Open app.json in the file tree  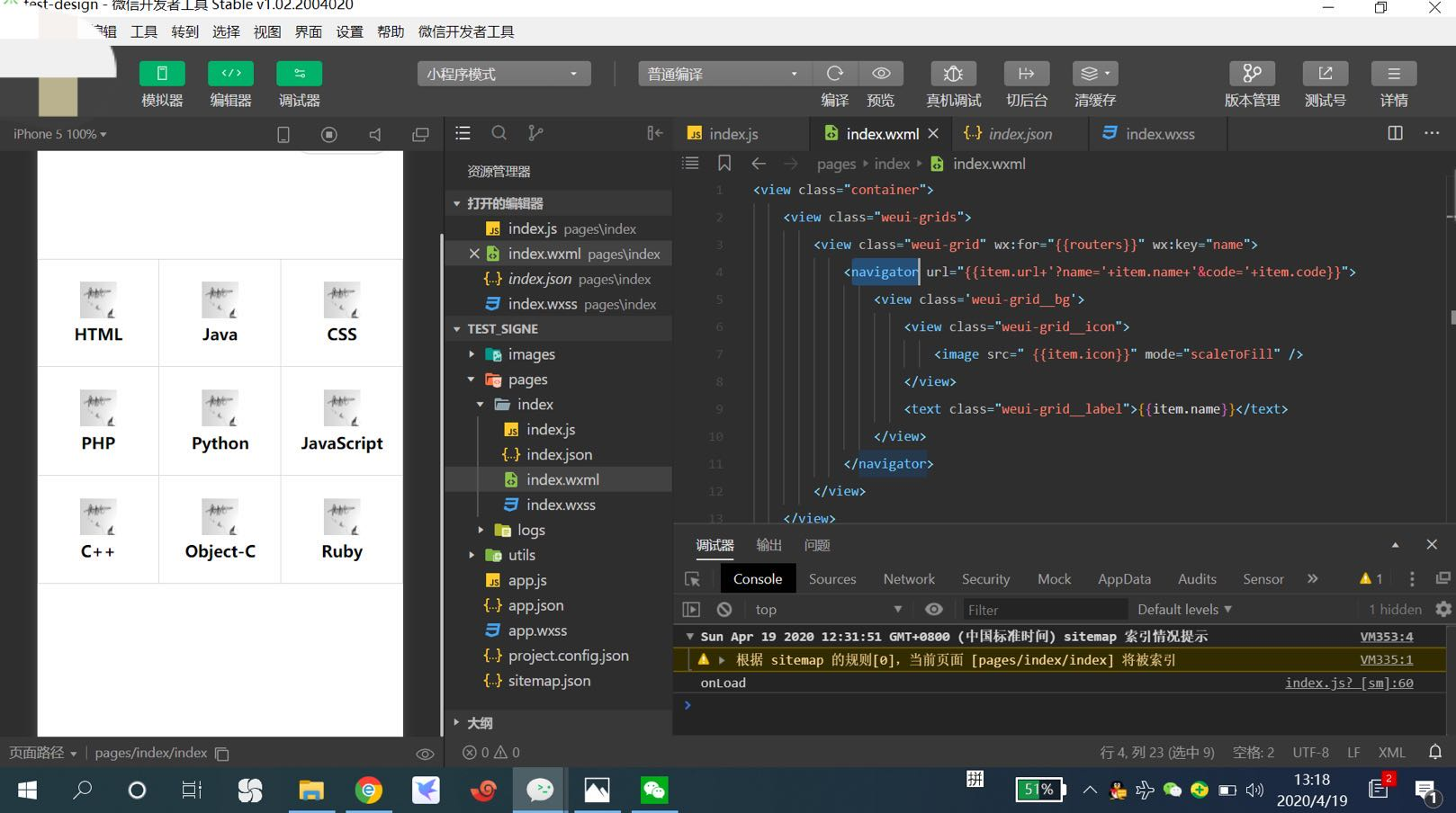[x=558, y=605]
